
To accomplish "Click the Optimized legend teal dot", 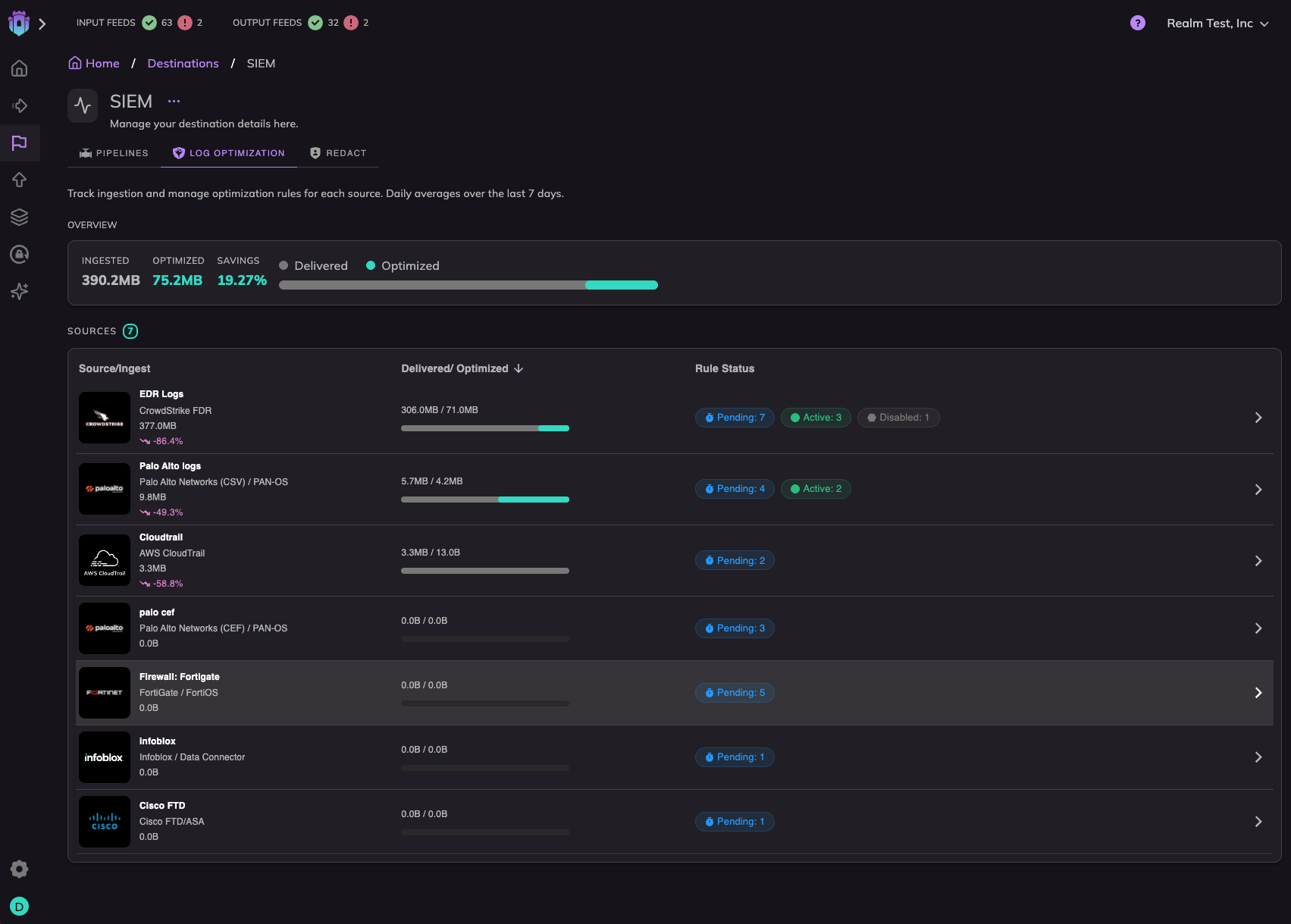I will tap(371, 265).
